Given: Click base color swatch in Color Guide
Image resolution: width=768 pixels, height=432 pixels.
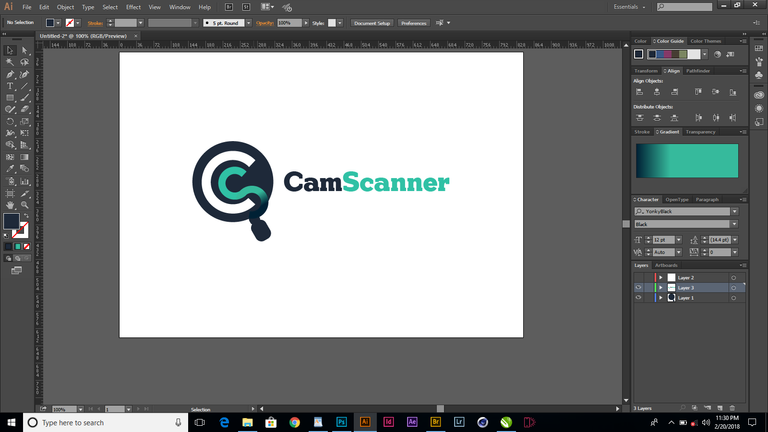Looking at the screenshot, I should click(x=638, y=54).
